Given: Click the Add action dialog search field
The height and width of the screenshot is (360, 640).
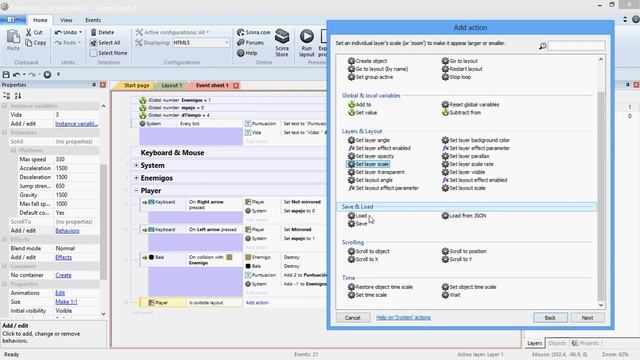Looking at the screenshot, I should (576, 46).
